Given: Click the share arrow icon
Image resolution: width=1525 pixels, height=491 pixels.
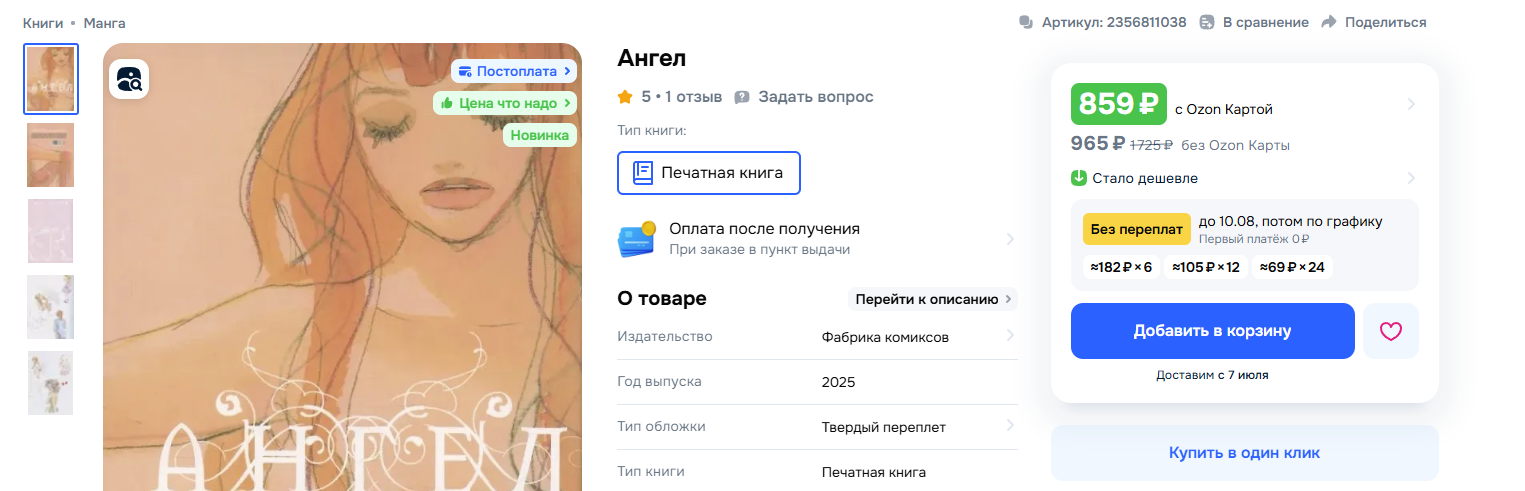Looking at the screenshot, I should pos(1329,22).
